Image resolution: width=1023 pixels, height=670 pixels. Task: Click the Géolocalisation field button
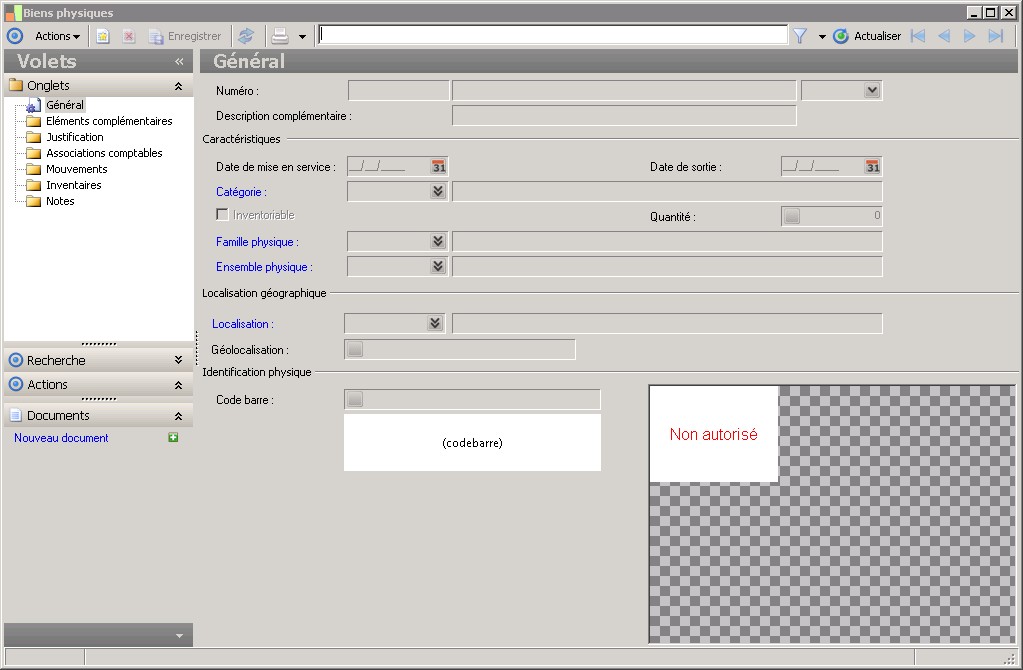point(355,350)
